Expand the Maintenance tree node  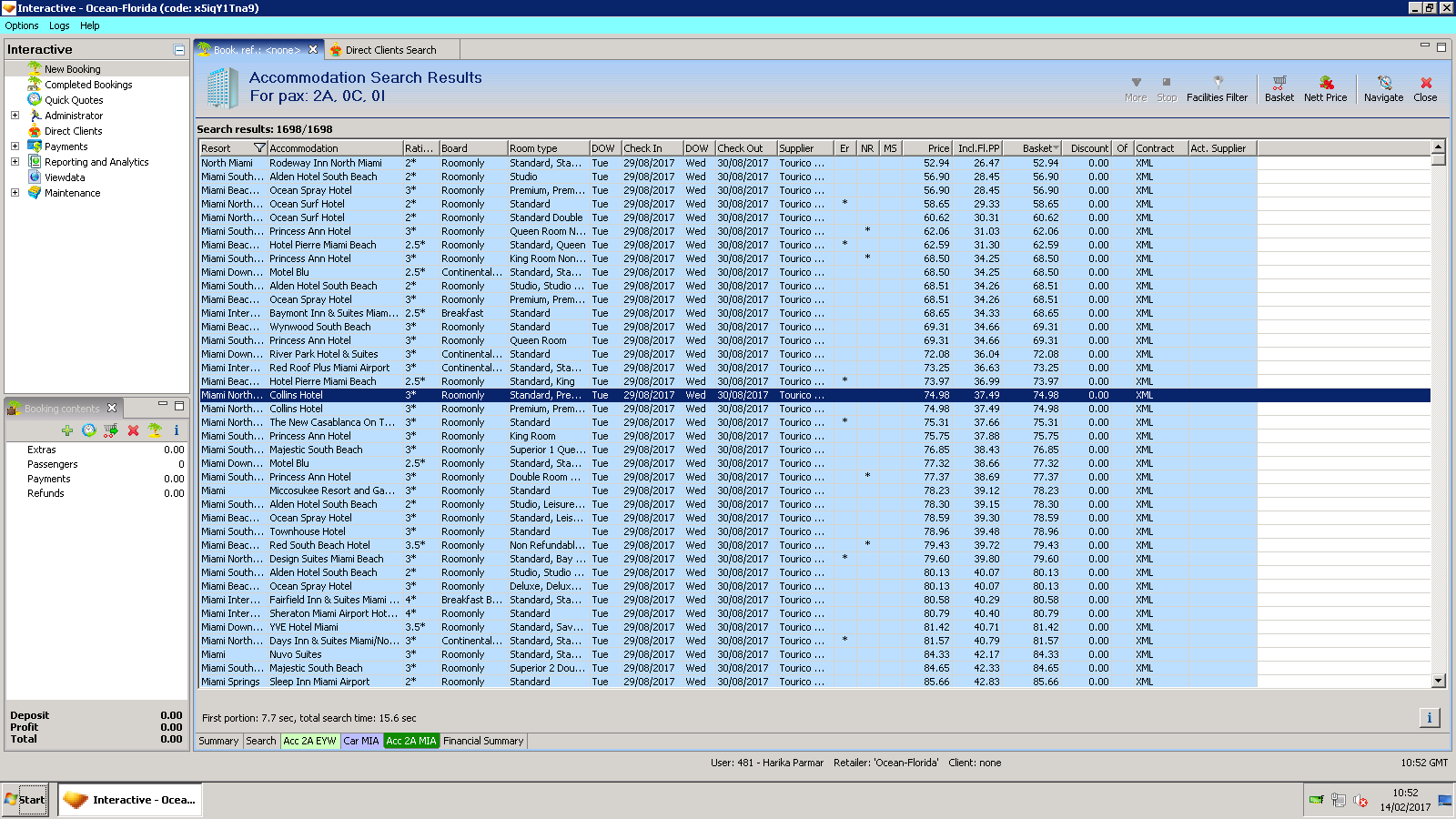point(15,193)
